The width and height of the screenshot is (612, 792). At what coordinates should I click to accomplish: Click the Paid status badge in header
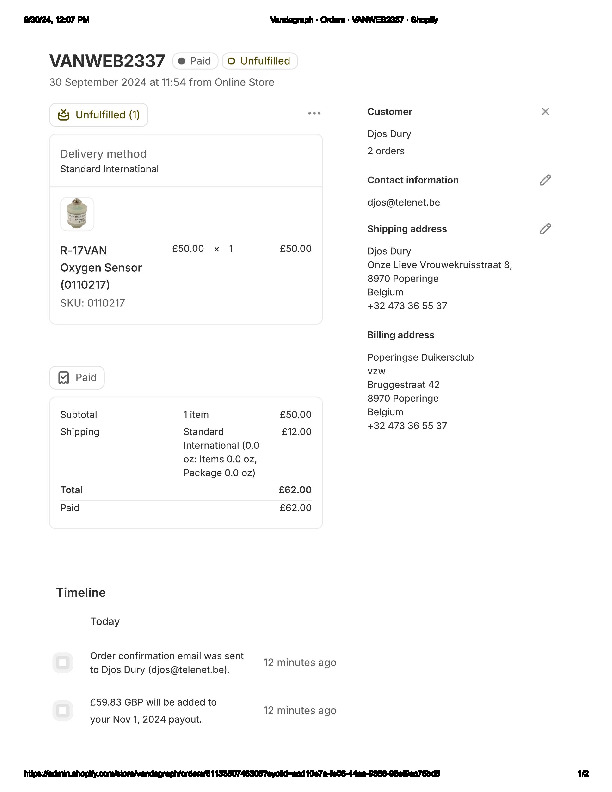[x=195, y=61]
